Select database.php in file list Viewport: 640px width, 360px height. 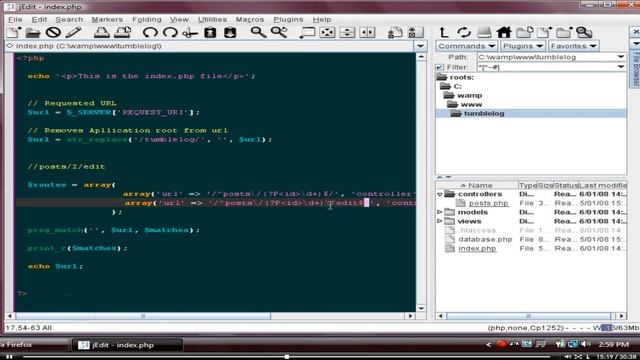tap(485, 239)
